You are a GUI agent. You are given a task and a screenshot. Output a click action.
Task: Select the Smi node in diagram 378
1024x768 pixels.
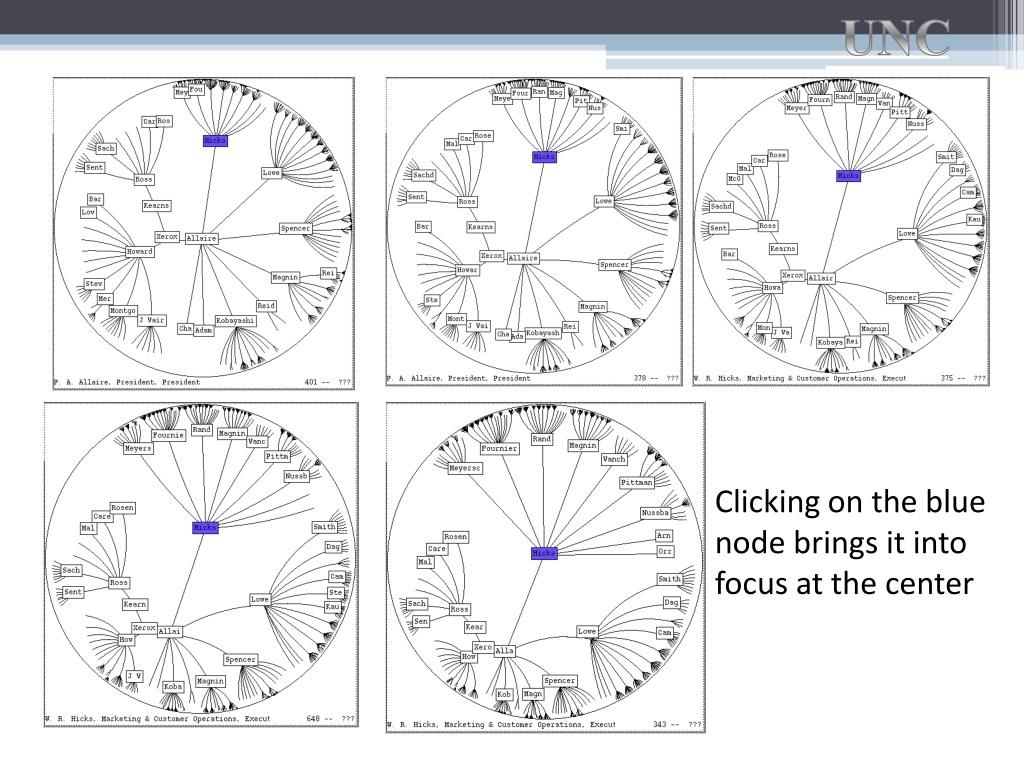pyautogui.click(x=622, y=129)
